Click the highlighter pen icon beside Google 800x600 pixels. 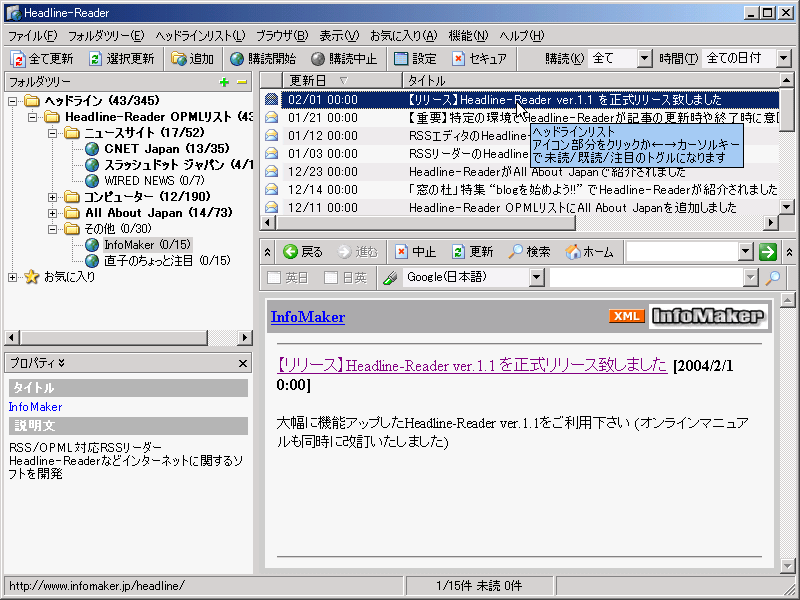tap(390, 278)
